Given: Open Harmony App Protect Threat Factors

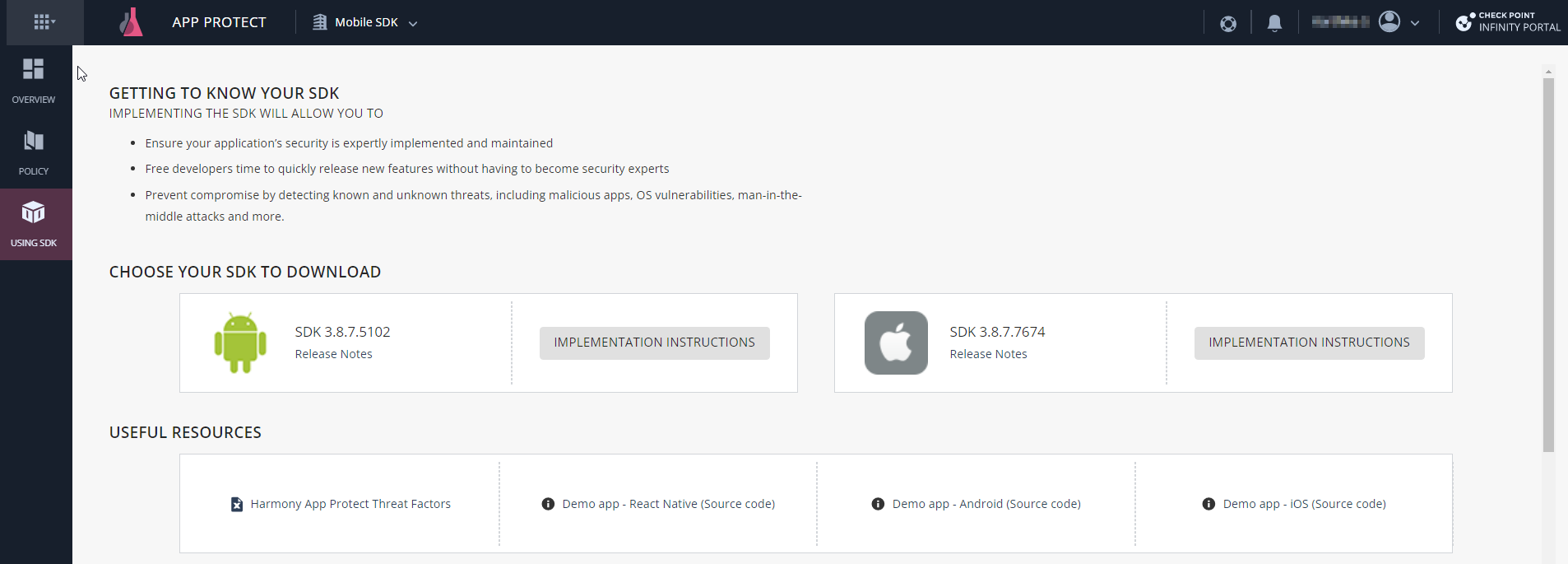Looking at the screenshot, I should (350, 504).
